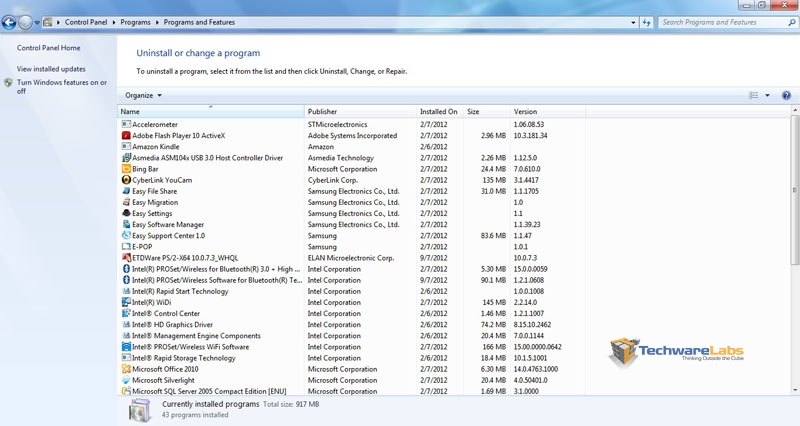Image resolution: width=800 pixels, height=426 pixels.
Task: Click the CyberLink Corp. publisher cell
Action: coord(333,180)
